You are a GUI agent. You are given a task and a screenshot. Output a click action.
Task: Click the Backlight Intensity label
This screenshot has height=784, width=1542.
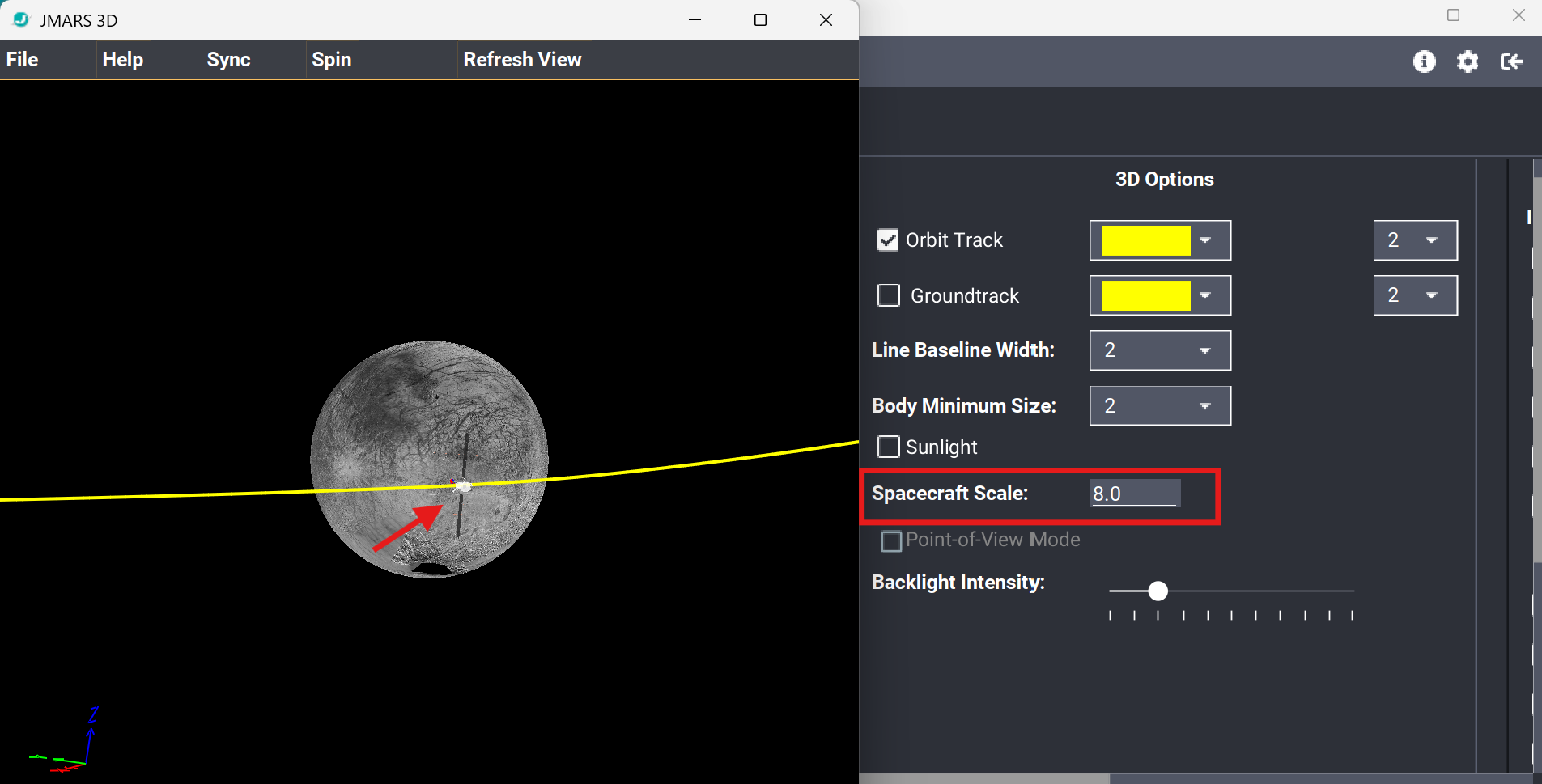click(x=958, y=583)
